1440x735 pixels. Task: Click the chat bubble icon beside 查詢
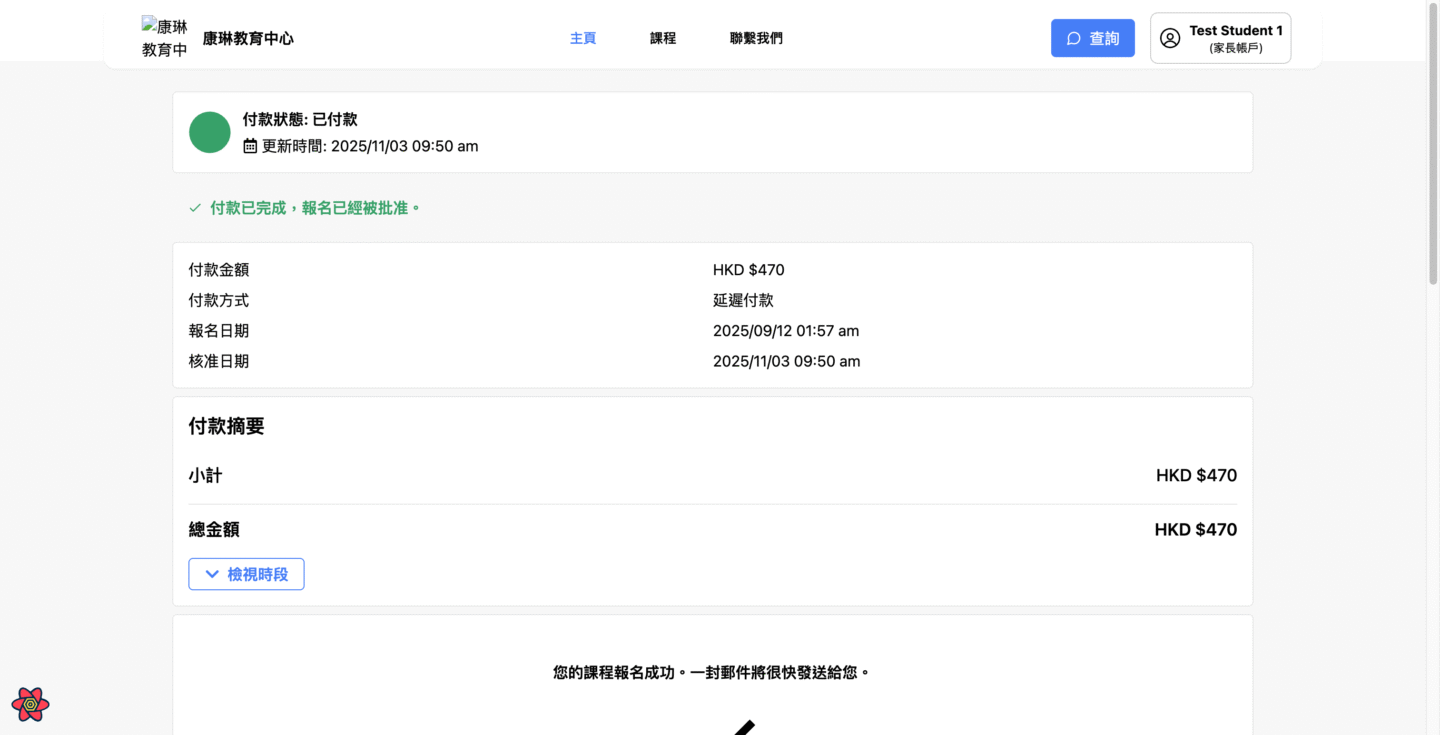(x=1074, y=38)
